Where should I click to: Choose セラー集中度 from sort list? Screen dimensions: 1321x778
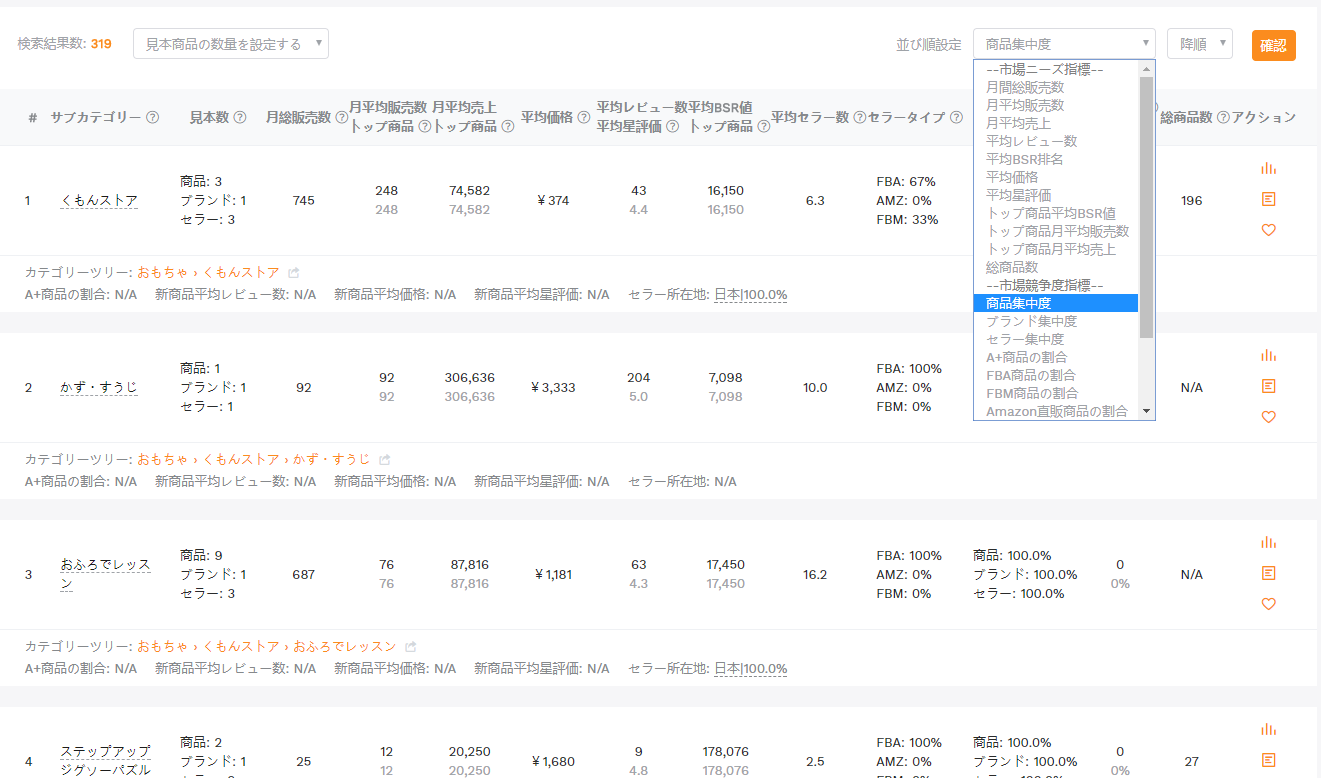pyautogui.click(x=1056, y=339)
